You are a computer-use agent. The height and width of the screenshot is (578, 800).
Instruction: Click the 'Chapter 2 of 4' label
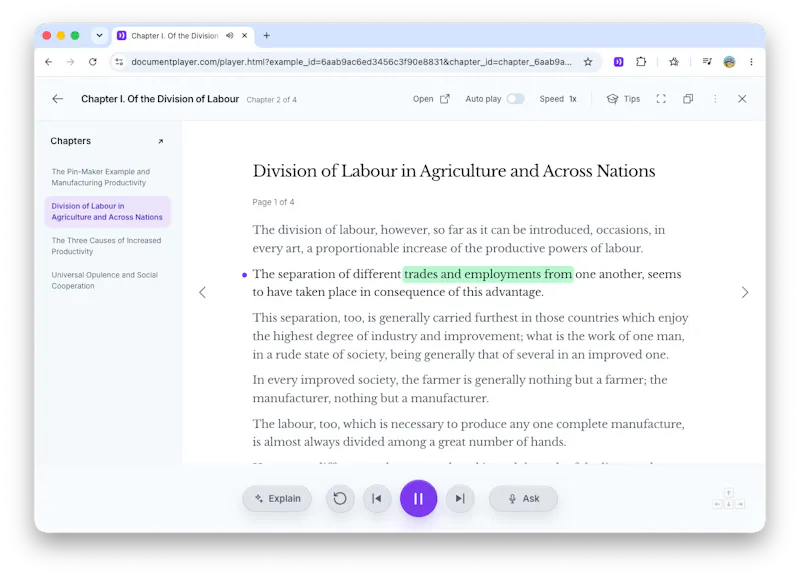pyautogui.click(x=271, y=99)
